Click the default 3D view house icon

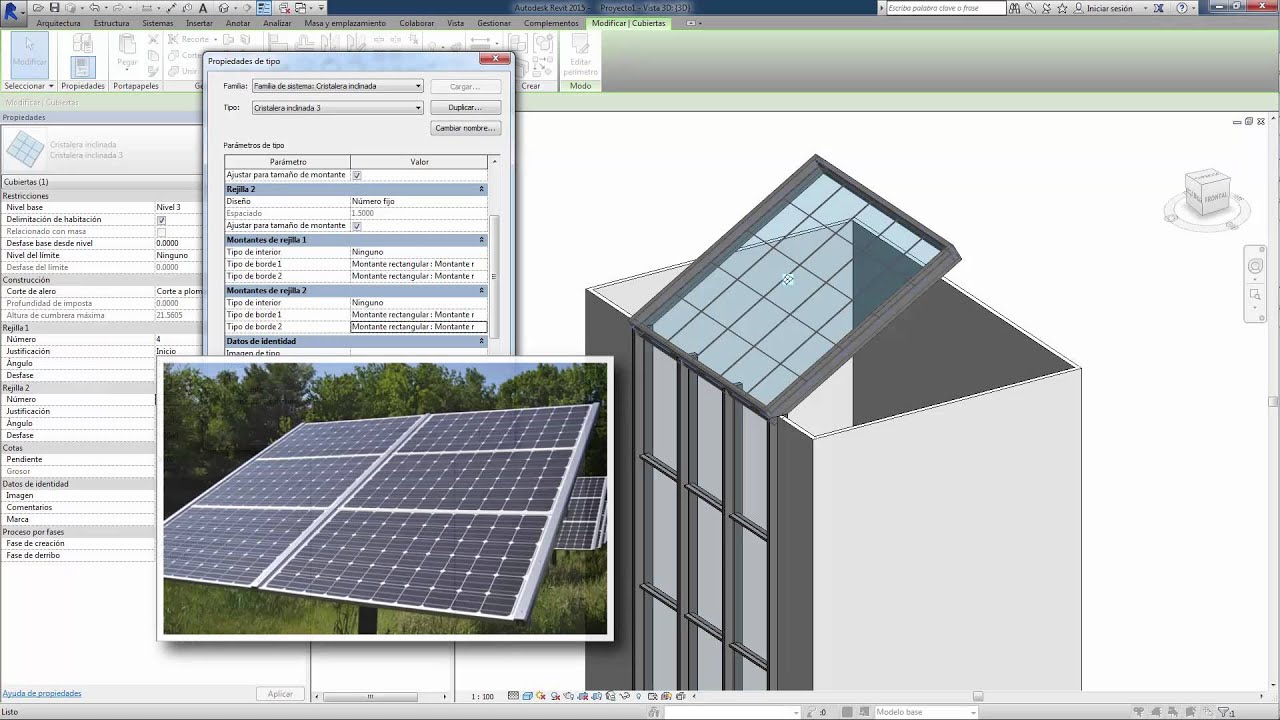coord(224,8)
